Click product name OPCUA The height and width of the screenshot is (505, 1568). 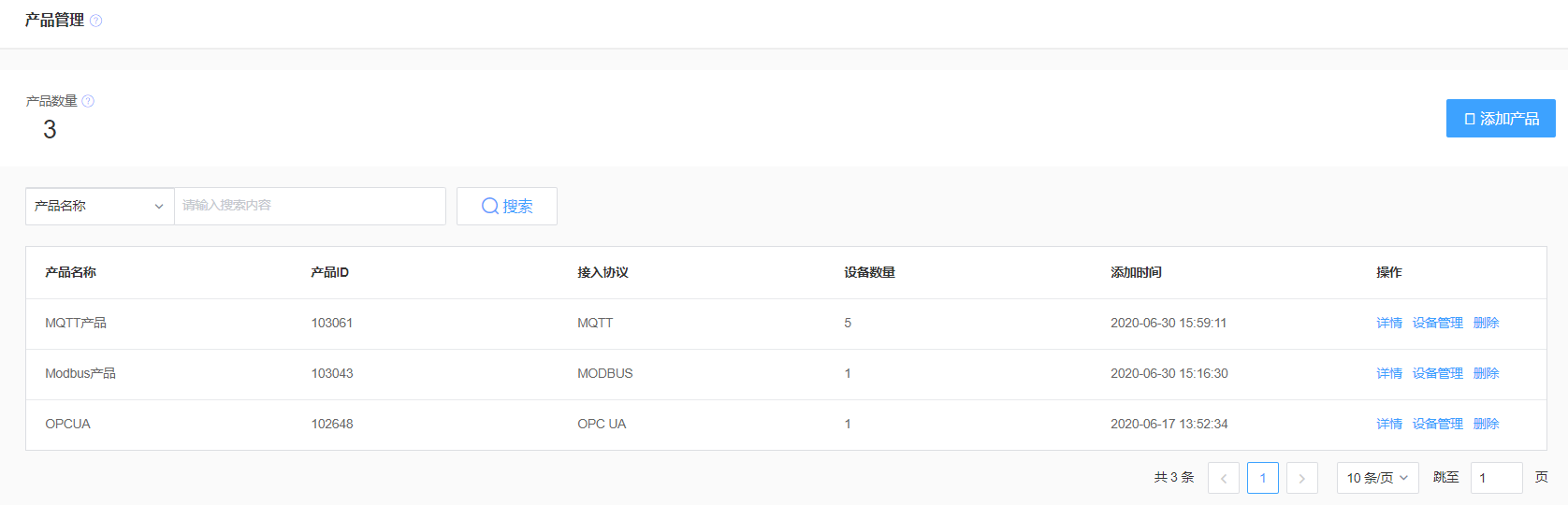pyautogui.click(x=68, y=424)
